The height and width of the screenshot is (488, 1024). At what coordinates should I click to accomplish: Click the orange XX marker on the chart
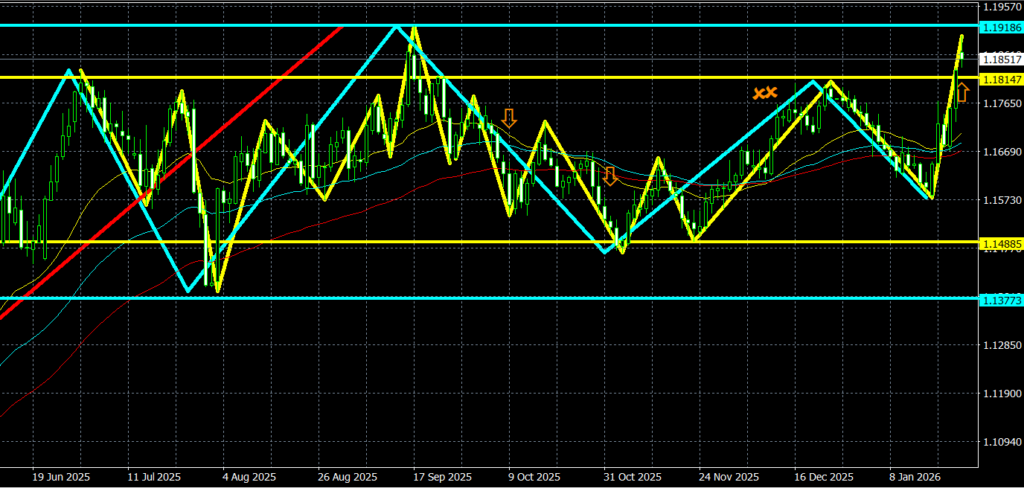pos(764,93)
